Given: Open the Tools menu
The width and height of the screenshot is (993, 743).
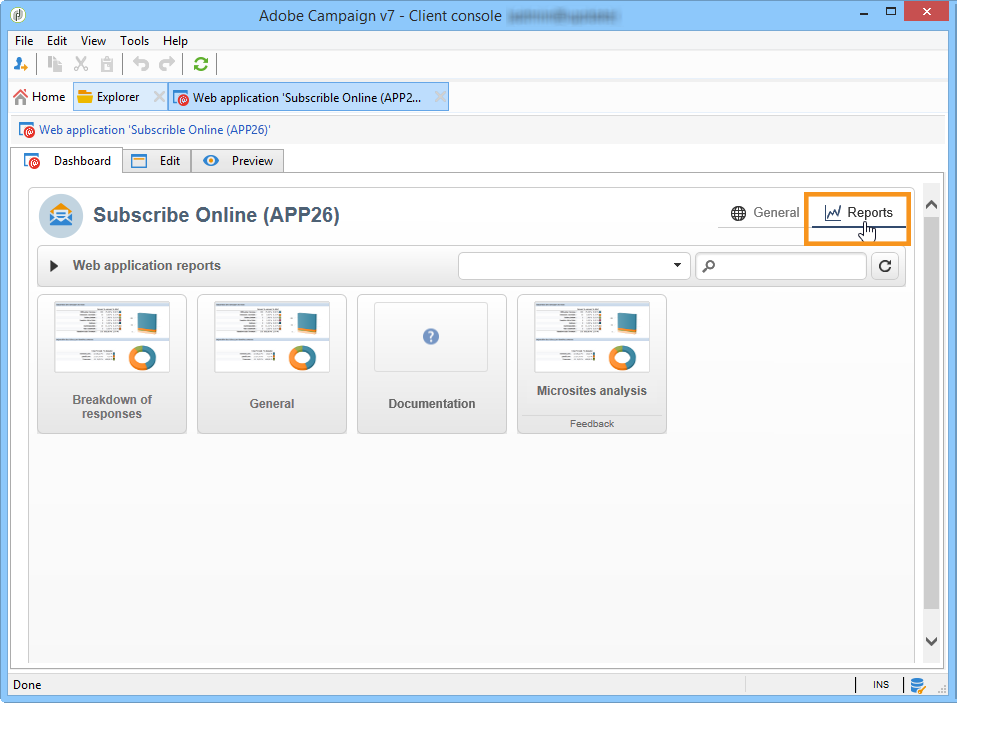Looking at the screenshot, I should point(134,41).
